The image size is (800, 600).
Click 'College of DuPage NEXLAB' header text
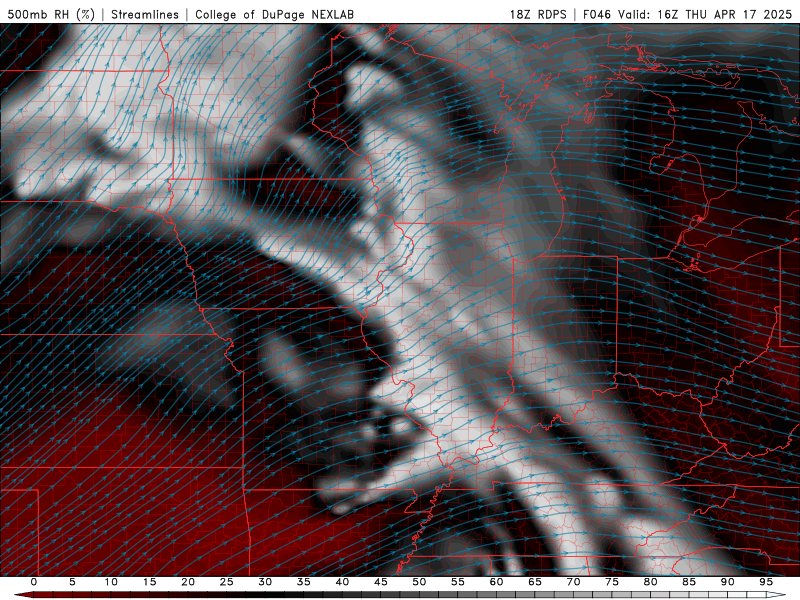click(x=274, y=14)
